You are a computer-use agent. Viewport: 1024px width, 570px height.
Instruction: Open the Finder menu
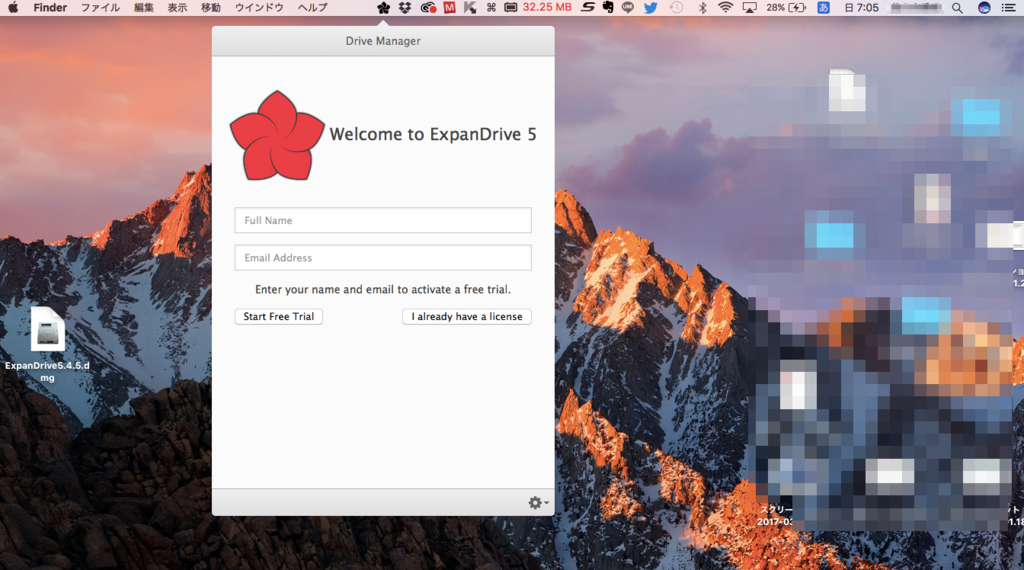[50, 8]
